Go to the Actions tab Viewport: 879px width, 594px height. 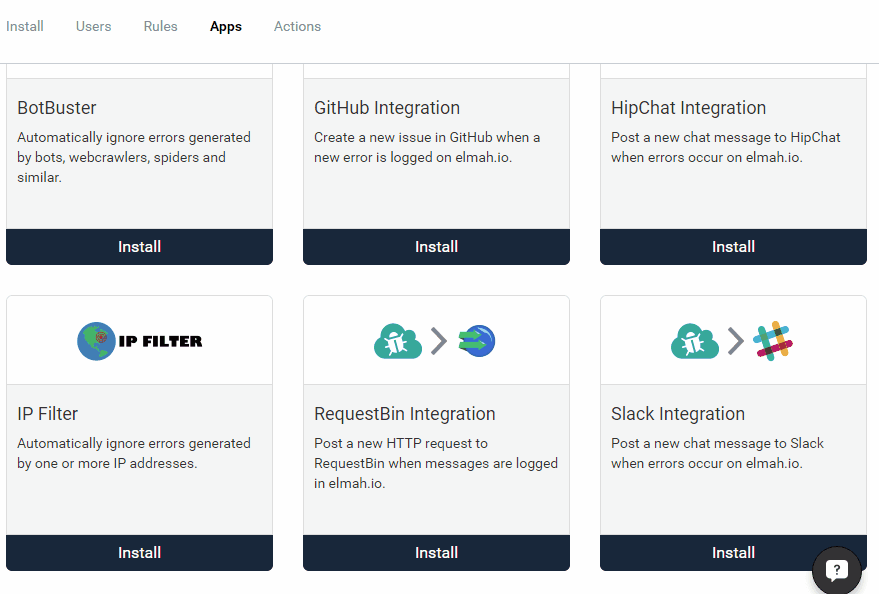point(297,26)
